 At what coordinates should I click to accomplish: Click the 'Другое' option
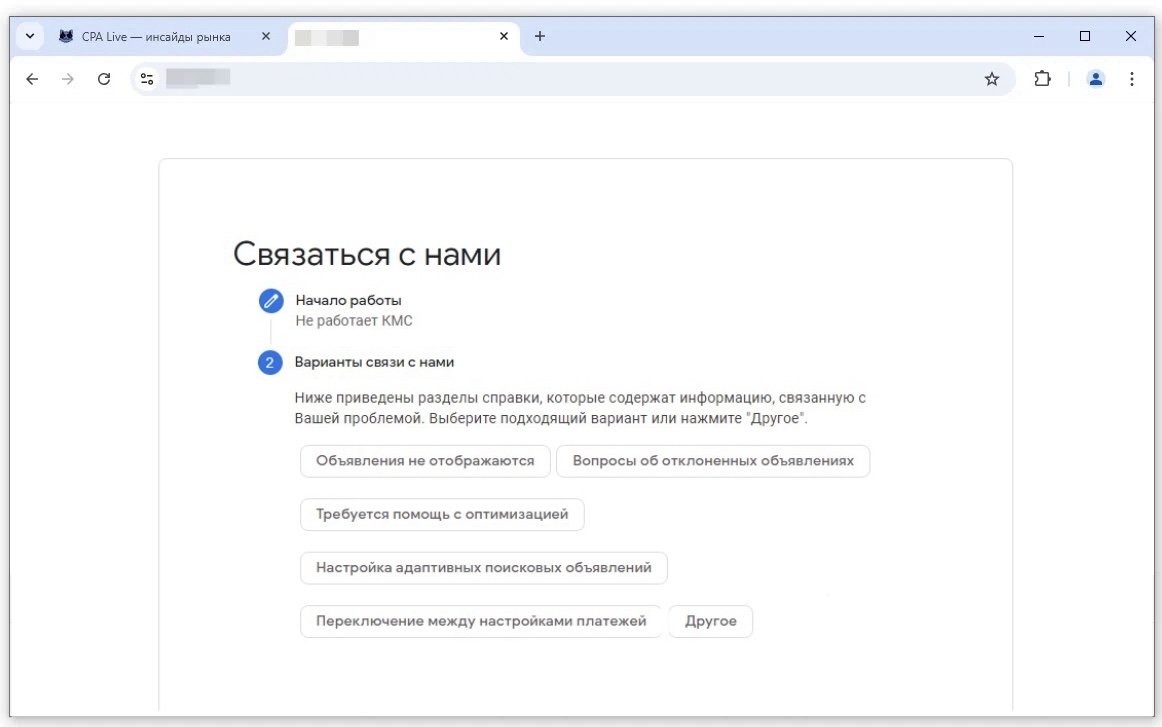click(x=711, y=621)
